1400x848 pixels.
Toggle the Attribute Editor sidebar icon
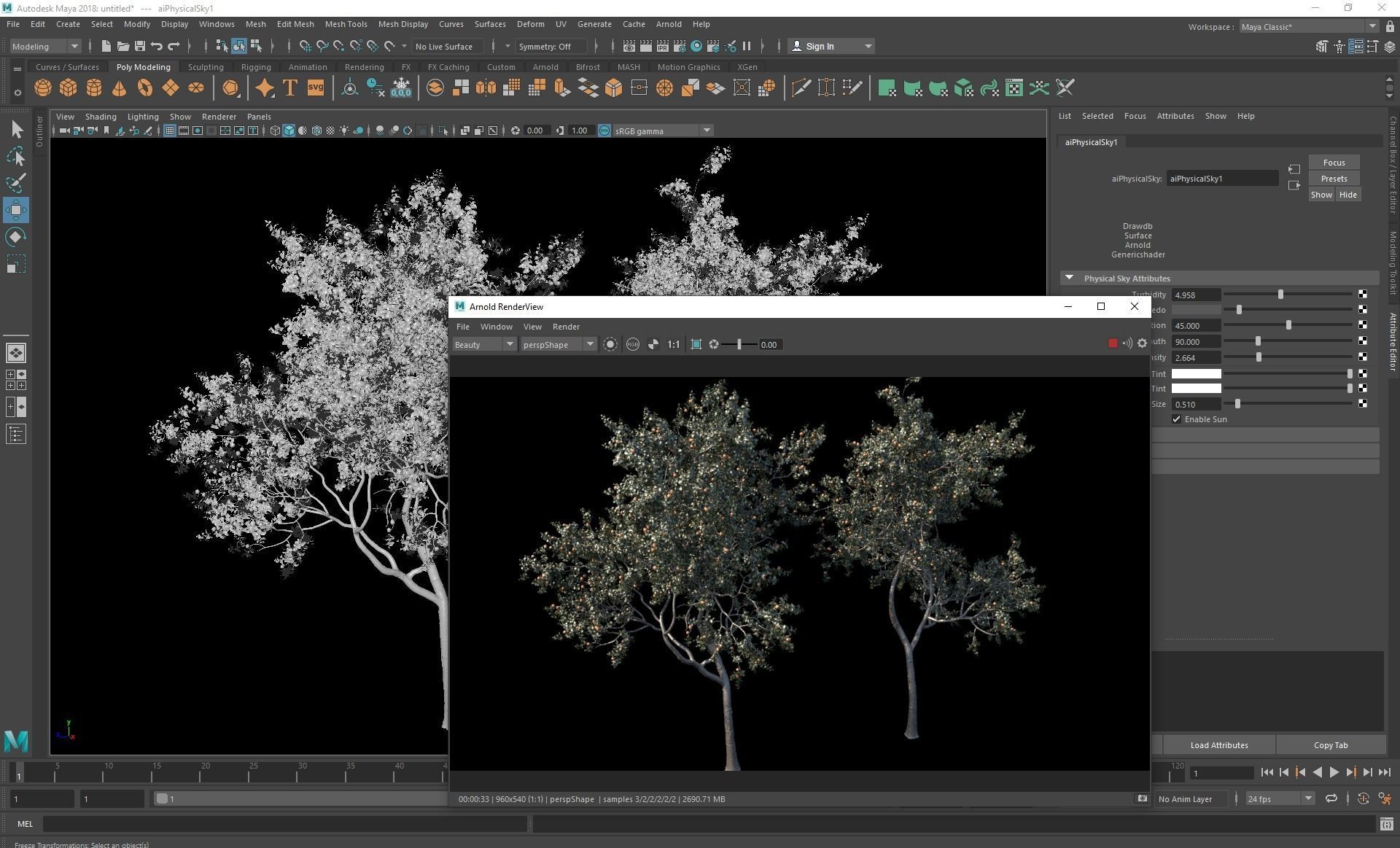1356,47
